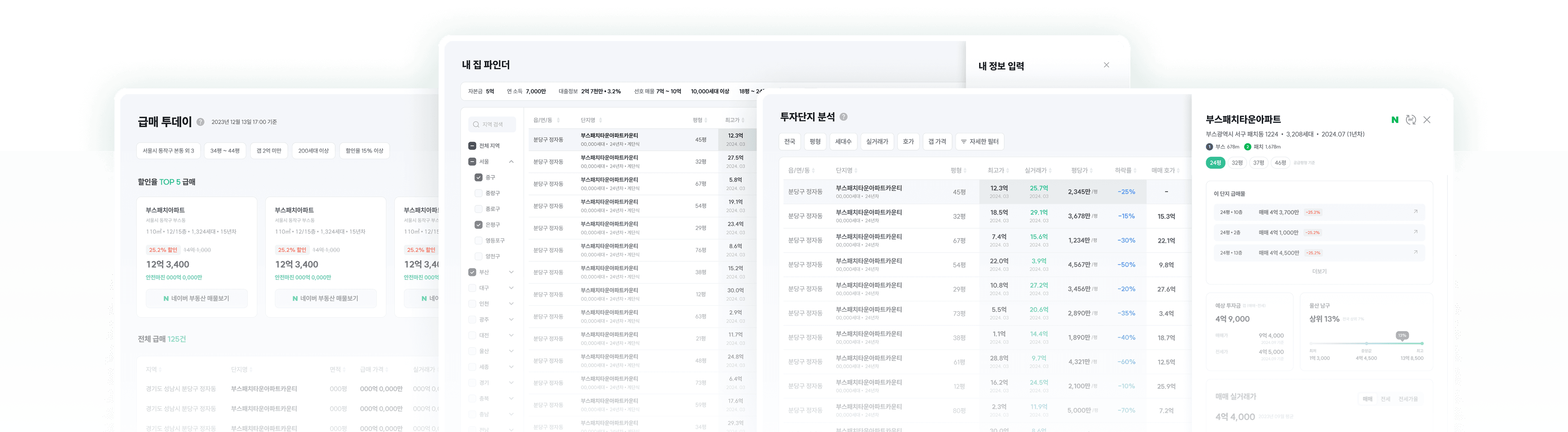1568x432 pixels.
Task: Expand the 부산 district list
Action: 511,272
